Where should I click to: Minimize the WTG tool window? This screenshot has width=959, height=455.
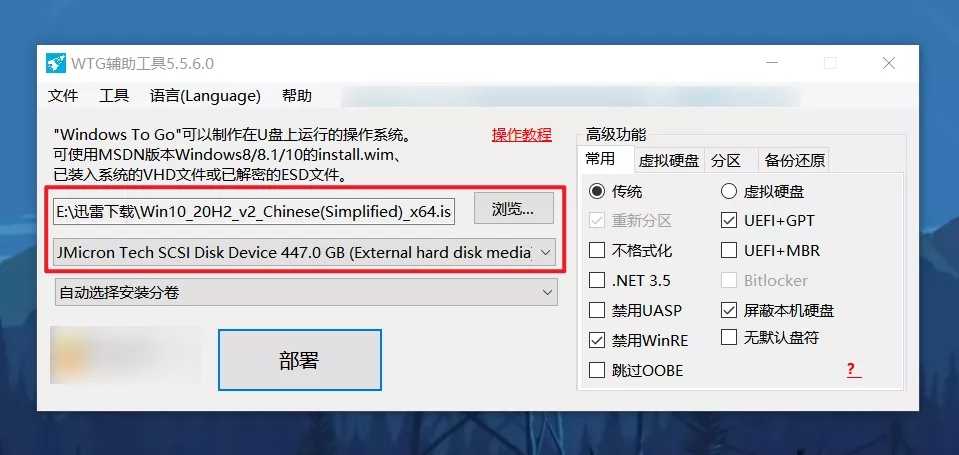(x=772, y=62)
